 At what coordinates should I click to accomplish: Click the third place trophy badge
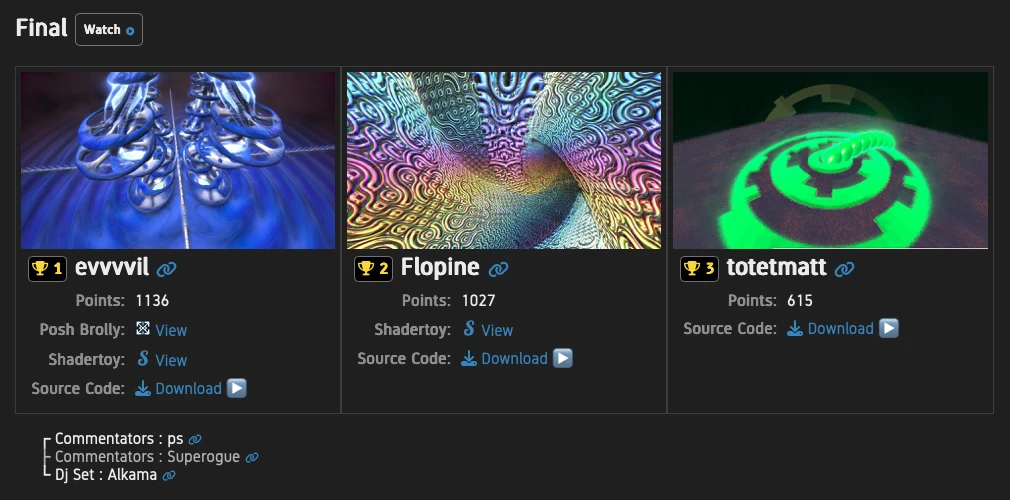point(699,269)
